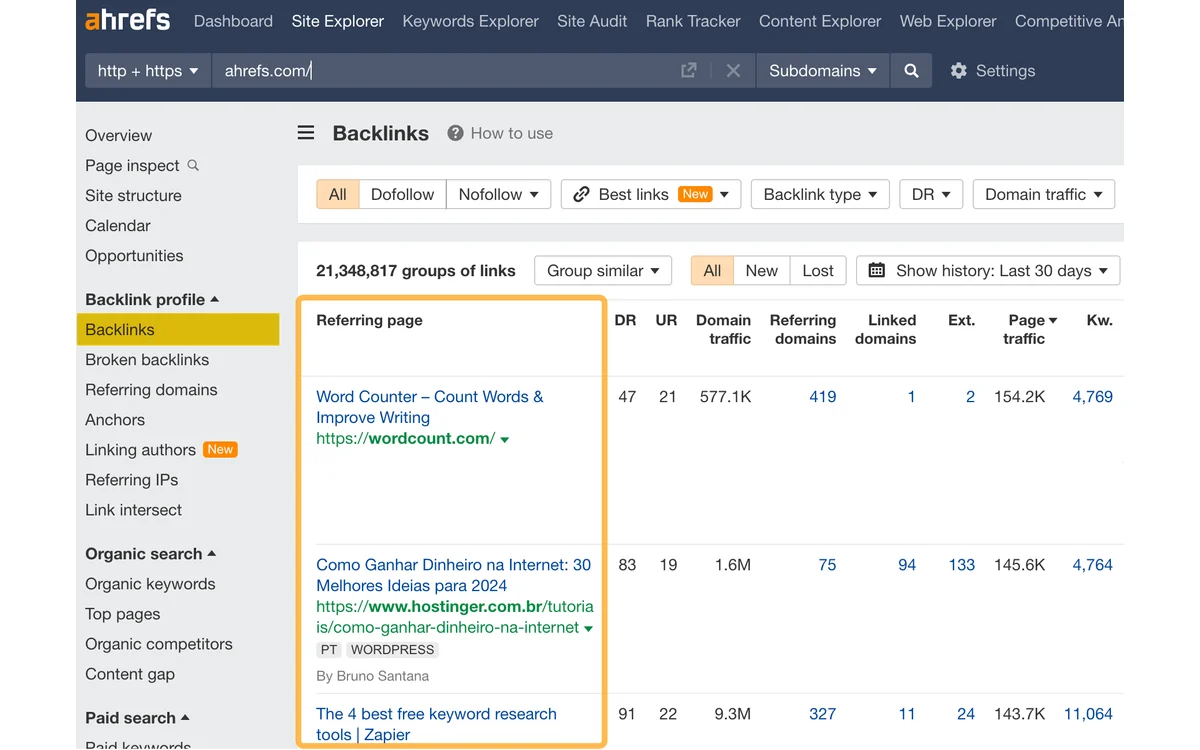Expand the hostinger.com.br URL arrow

point(588,629)
